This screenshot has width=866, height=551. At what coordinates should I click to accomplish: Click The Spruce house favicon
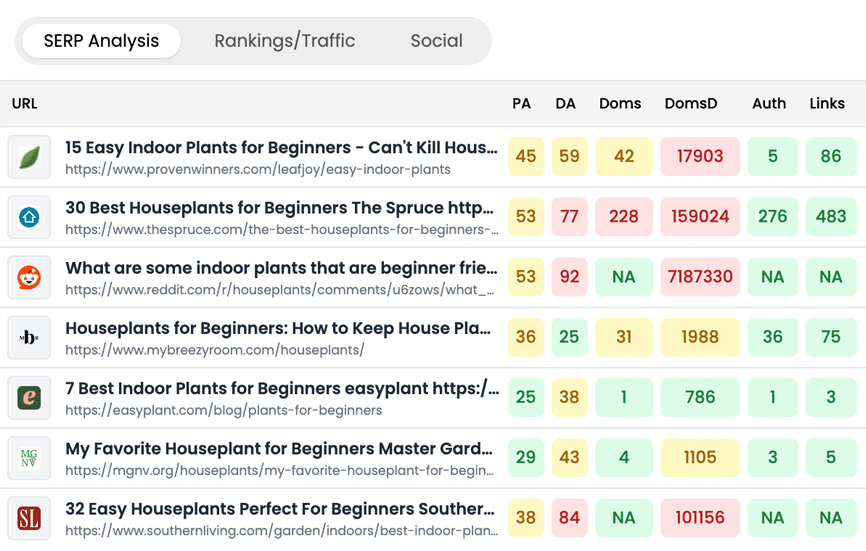29,217
